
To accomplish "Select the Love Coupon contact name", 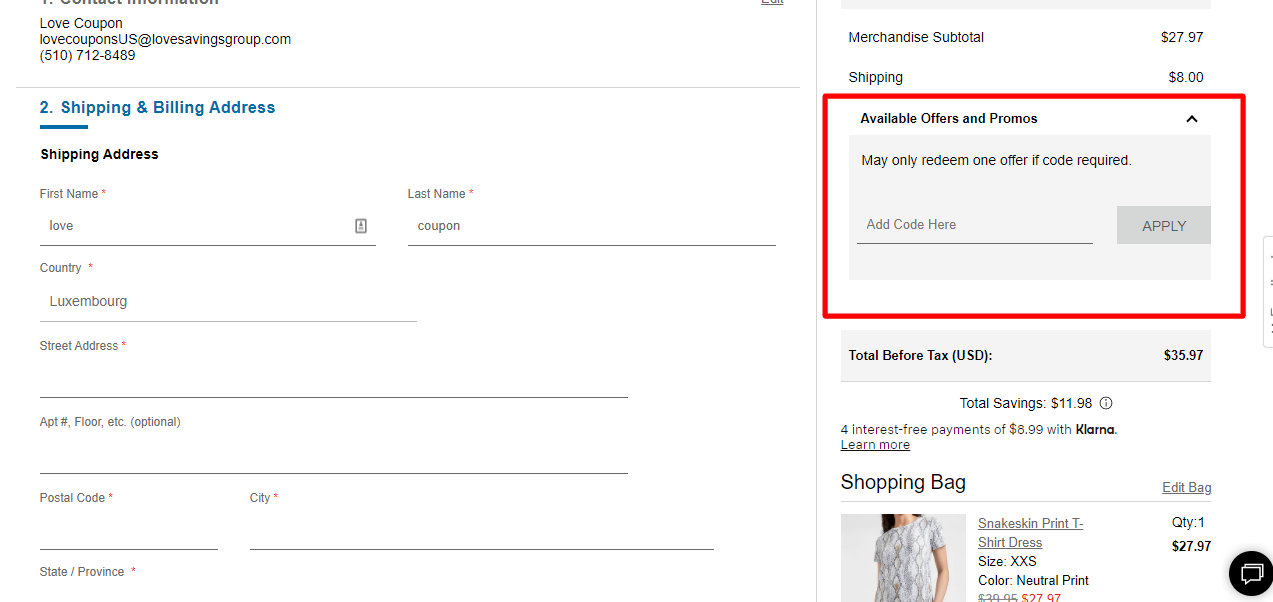I will click(x=81, y=23).
